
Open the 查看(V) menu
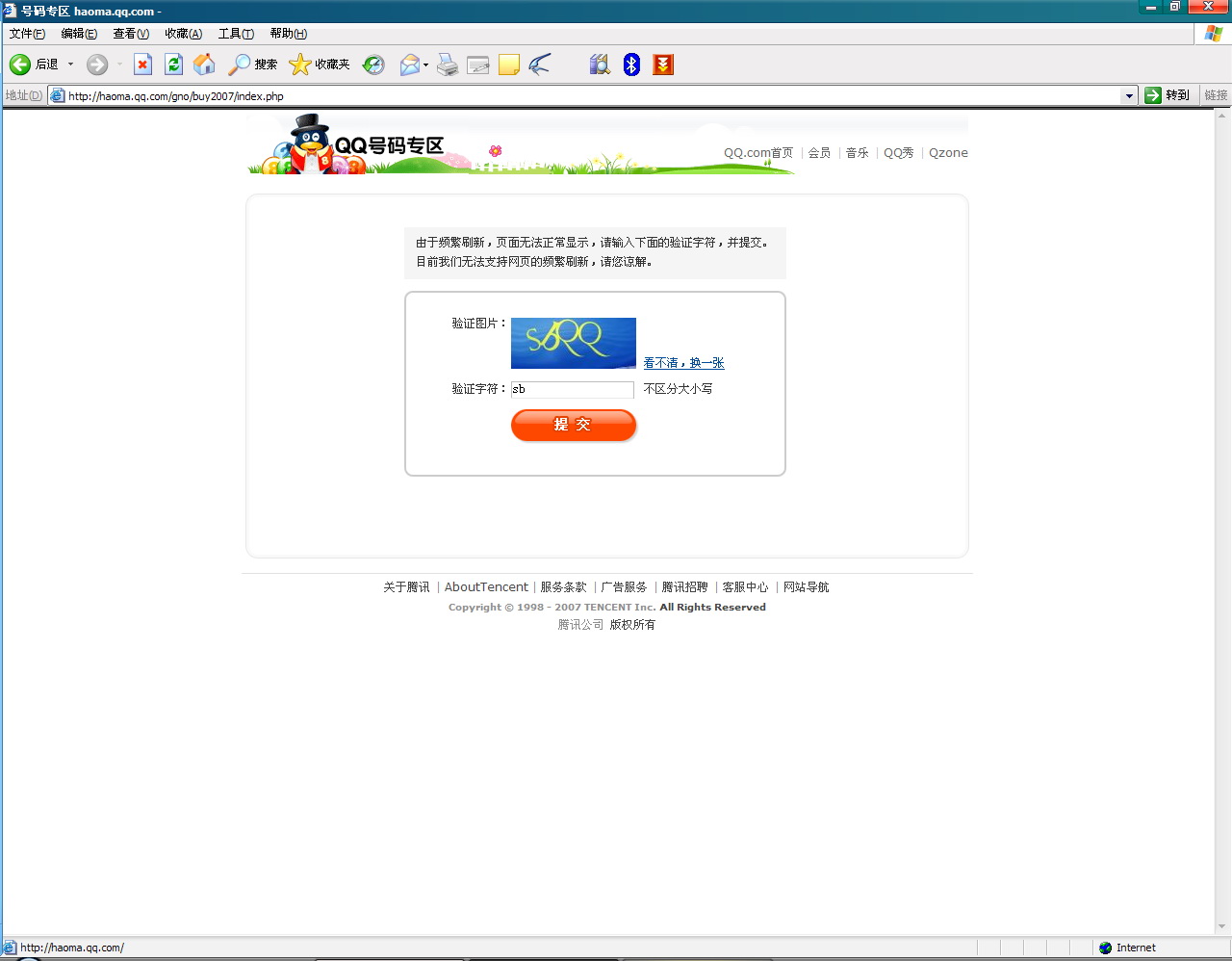[x=131, y=34]
